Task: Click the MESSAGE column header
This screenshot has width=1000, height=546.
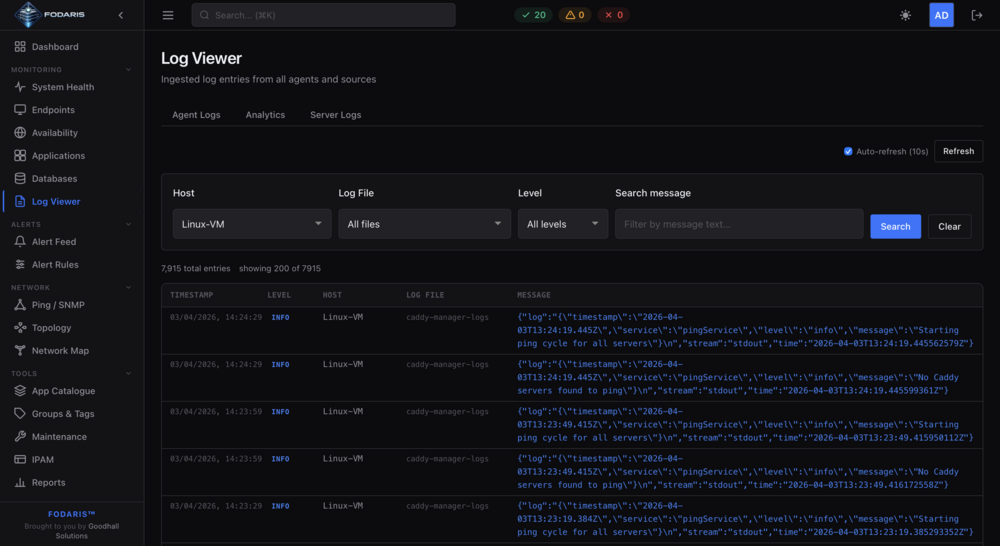Action: pyautogui.click(x=534, y=295)
